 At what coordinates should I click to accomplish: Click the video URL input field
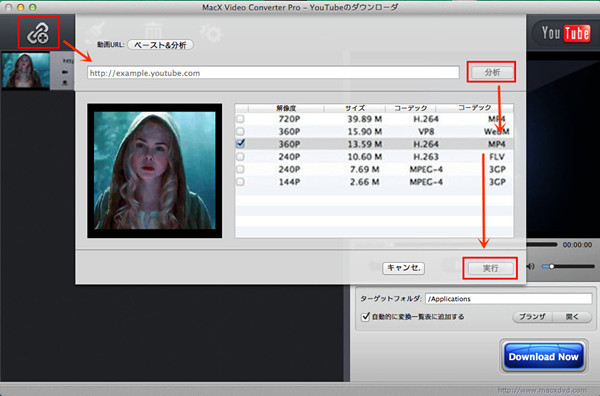pyautogui.click(x=273, y=73)
